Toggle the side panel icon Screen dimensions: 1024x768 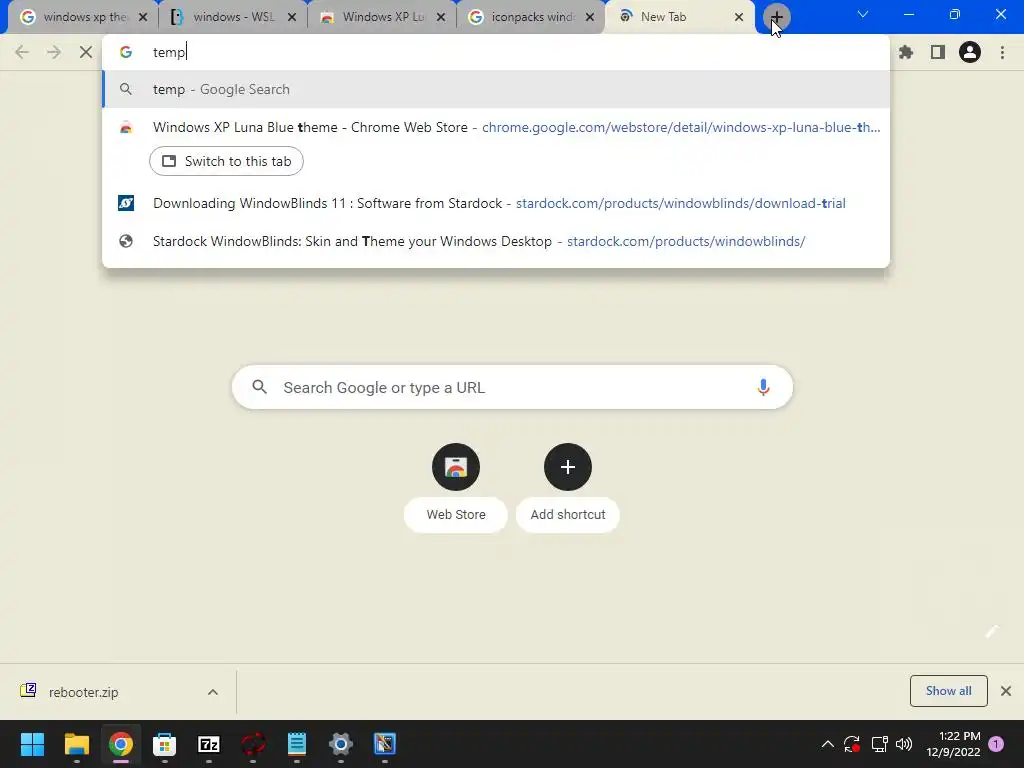tap(938, 52)
